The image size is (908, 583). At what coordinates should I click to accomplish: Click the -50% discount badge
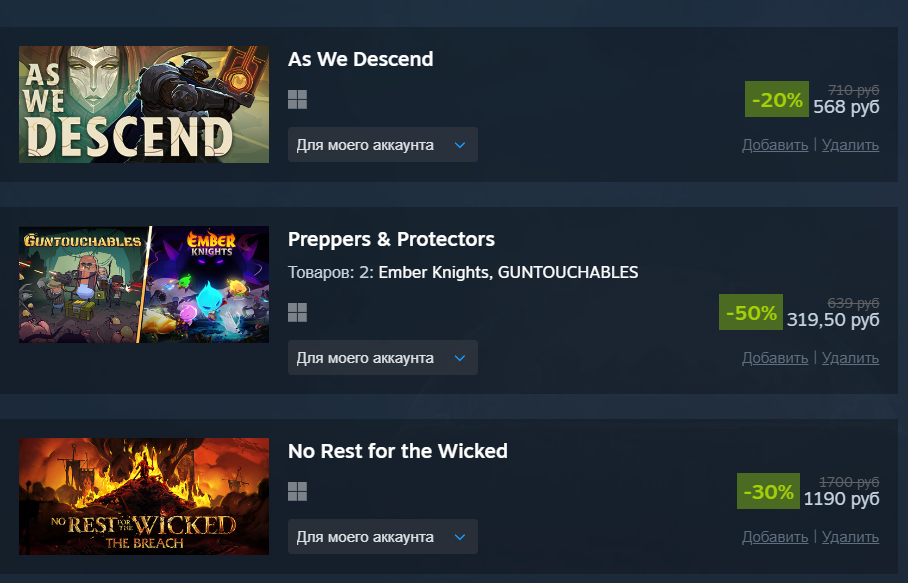tap(750, 312)
